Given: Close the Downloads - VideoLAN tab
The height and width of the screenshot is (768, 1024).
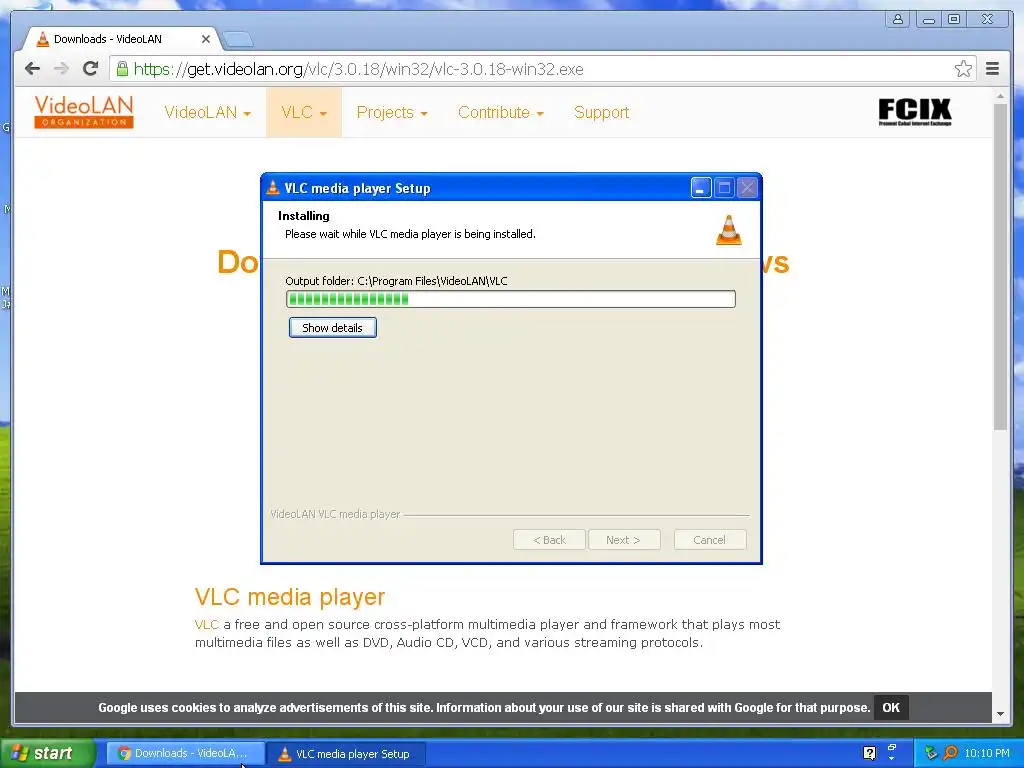Looking at the screenshot, I should 206,39.
